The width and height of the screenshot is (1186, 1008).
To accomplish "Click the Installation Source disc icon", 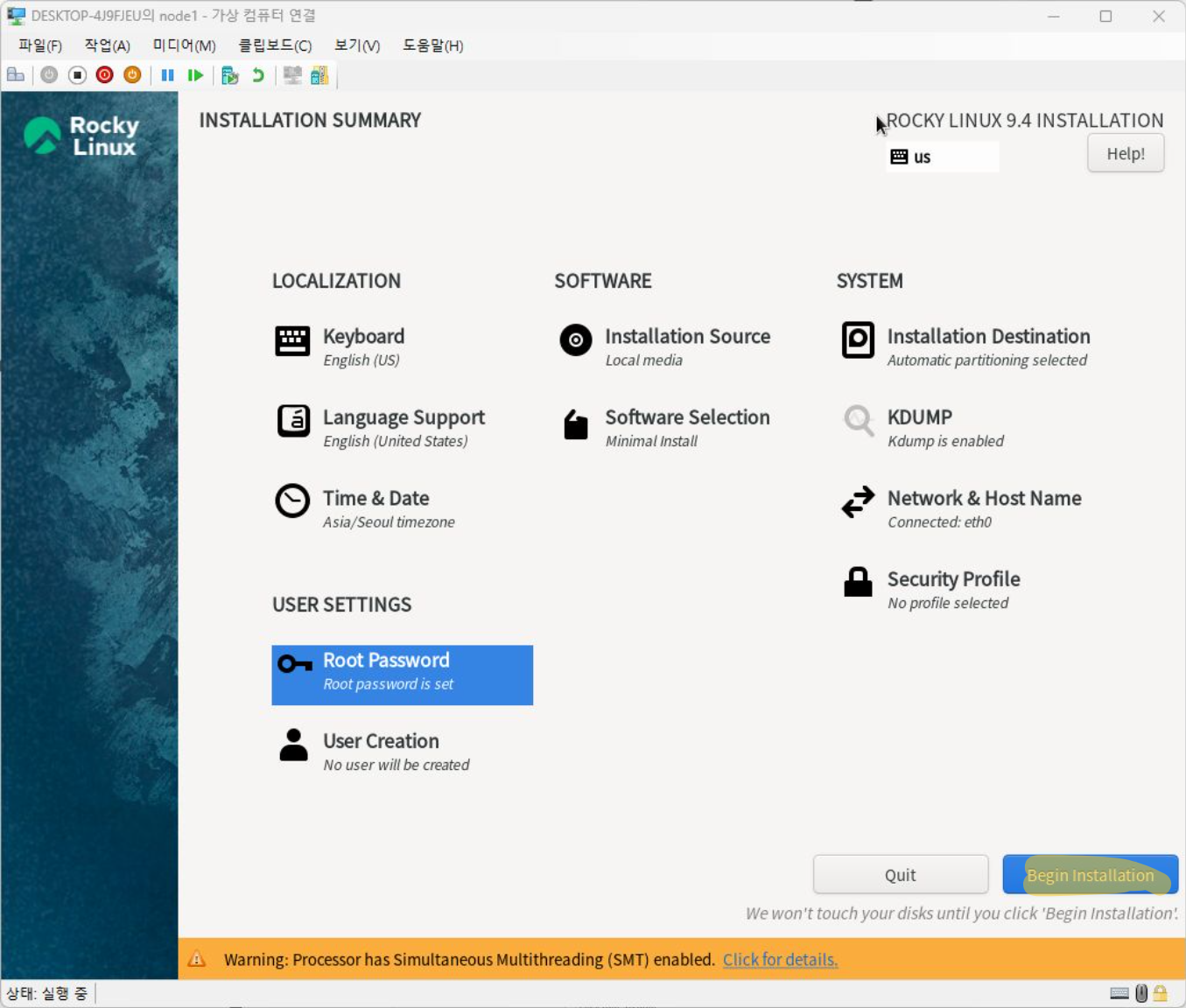I will (576, 339).
